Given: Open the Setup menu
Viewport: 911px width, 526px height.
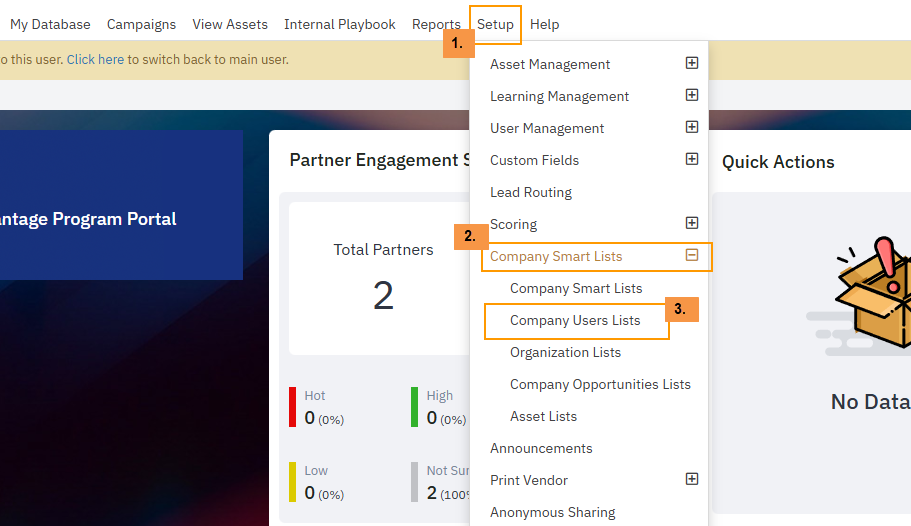Looking at the screenshot, I should click(495, 24).
